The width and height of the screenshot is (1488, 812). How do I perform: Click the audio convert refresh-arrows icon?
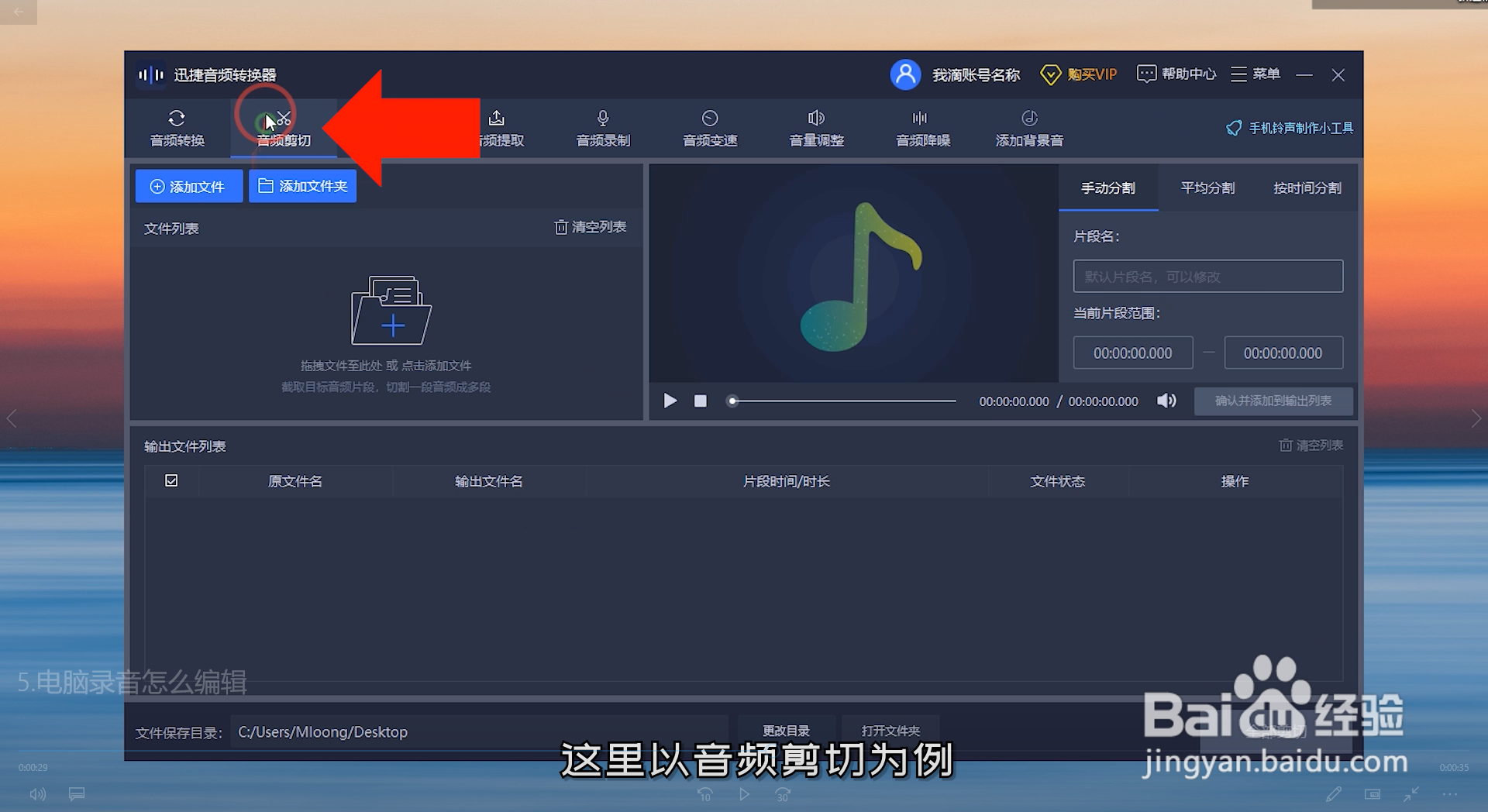click(x=177, y=118)
